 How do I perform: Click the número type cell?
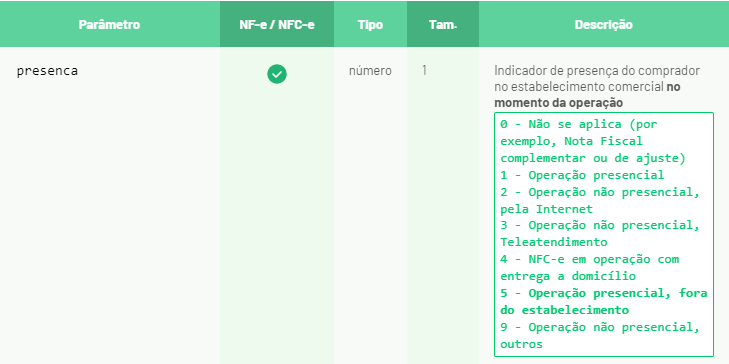tap(371, 71)
